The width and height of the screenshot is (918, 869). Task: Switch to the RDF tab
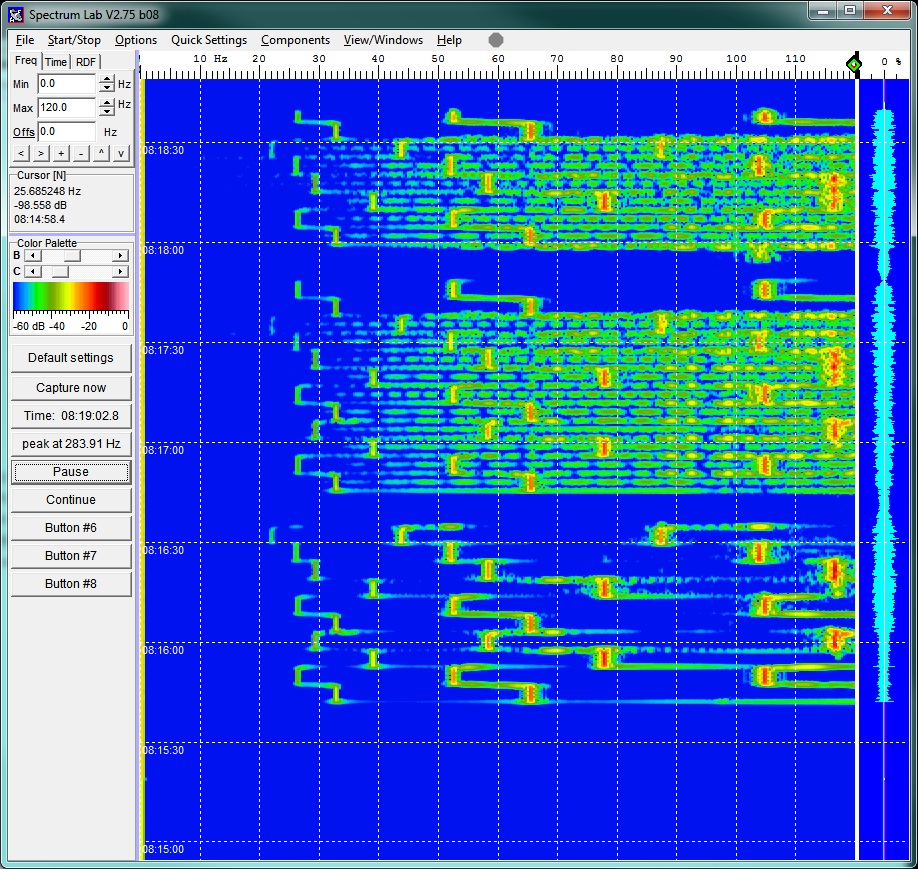(87, 62)
